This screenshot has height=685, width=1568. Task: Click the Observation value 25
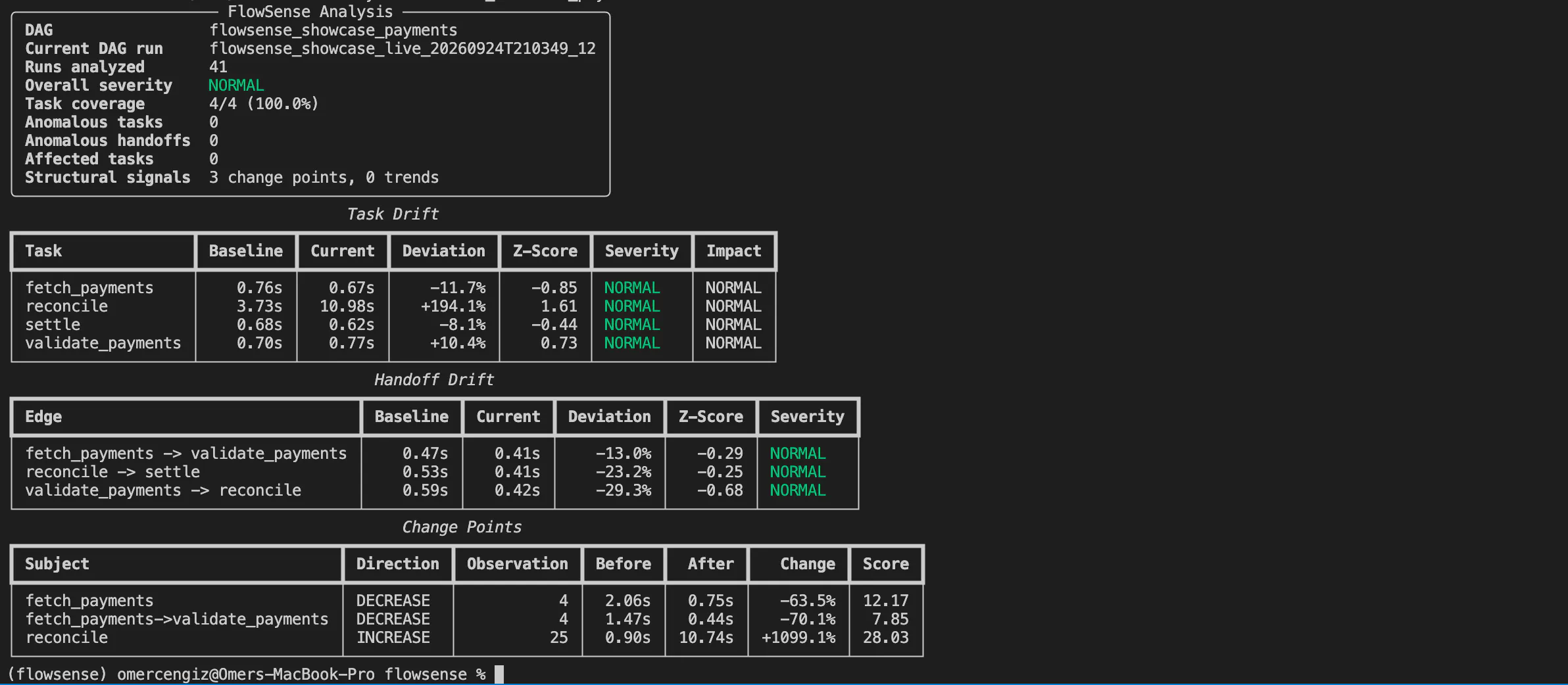[559, 638]
